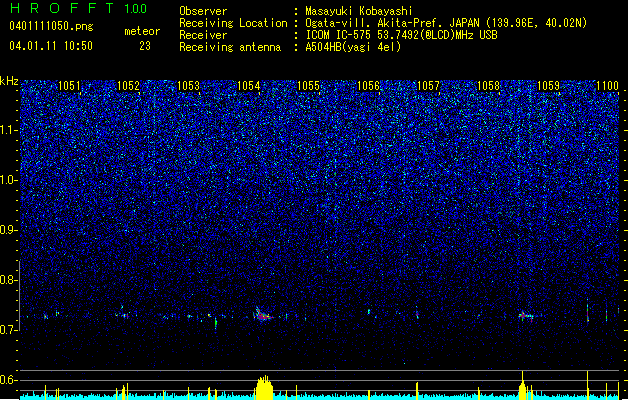The height and width of the screenshot is (400, 629).
Task: Click the kHz axis unit label
Action: pyautogui.click(x=9, y=81)
